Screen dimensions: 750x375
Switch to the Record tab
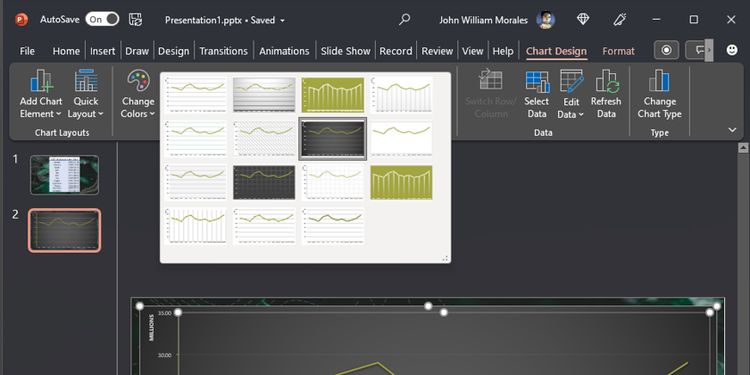(x=396, y=51)
